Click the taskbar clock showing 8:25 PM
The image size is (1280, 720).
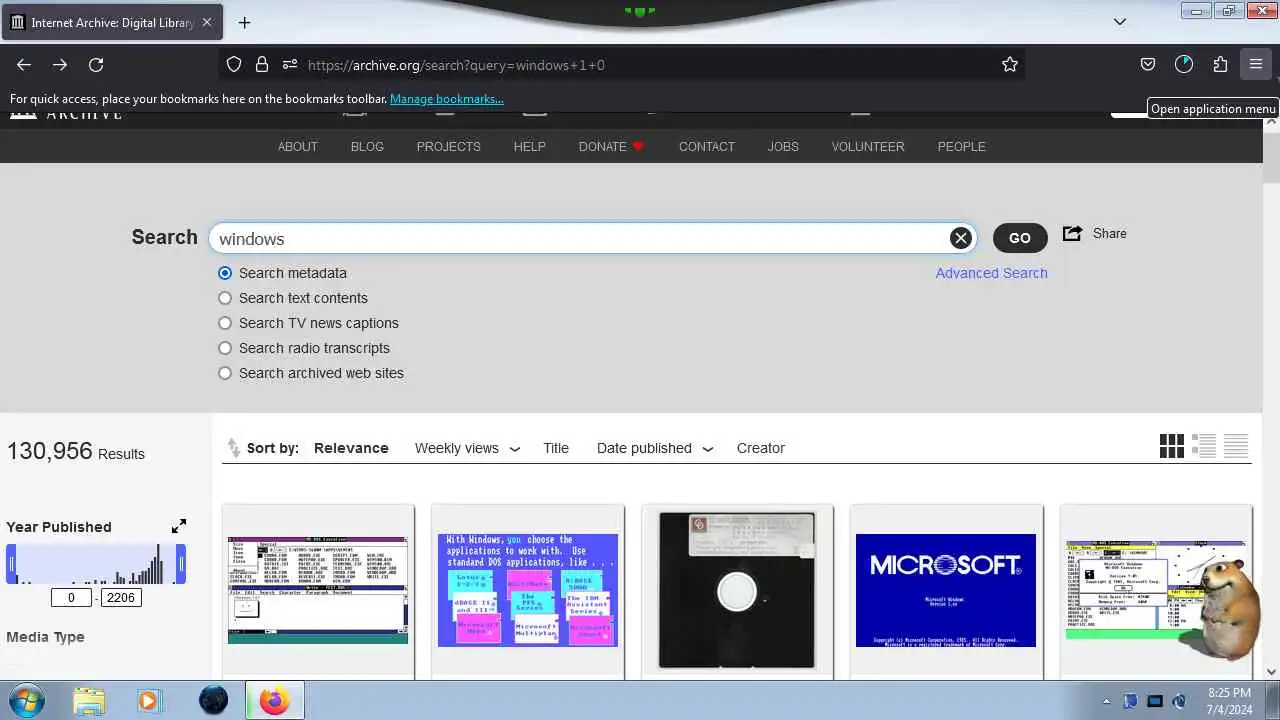[x=1229, y=700]
